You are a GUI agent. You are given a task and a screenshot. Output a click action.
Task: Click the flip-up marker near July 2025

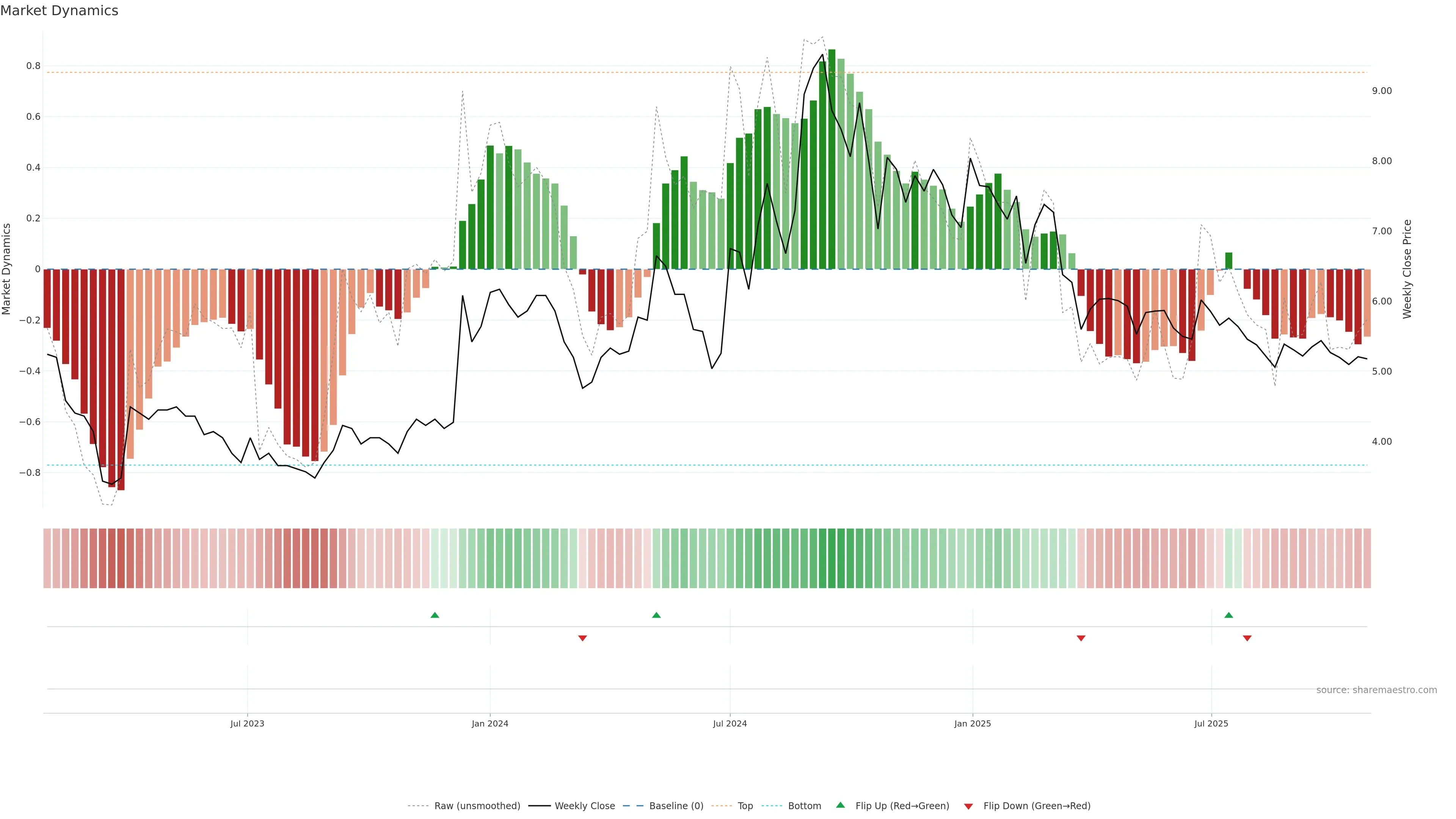click(x=1229, y=615)
